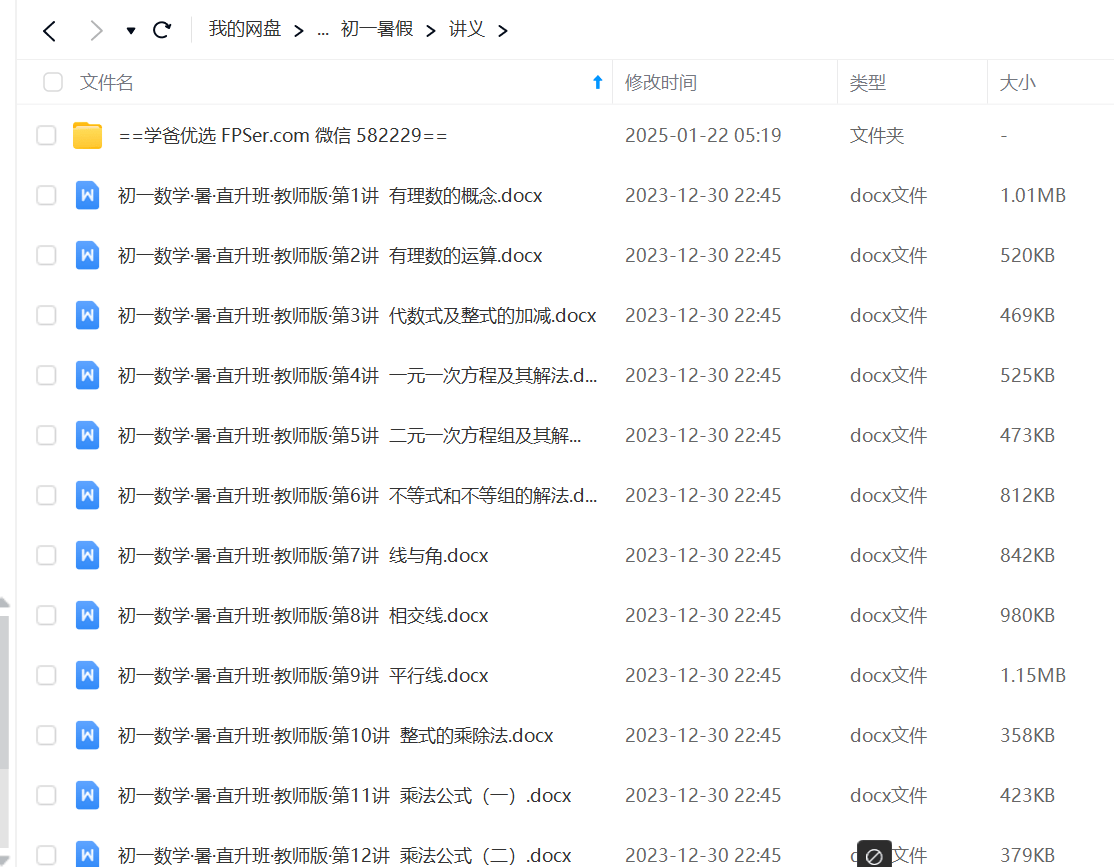Open the navigation history dropdown arrow
Screen dimensions: 1114x867
click(x=131, y=31)
